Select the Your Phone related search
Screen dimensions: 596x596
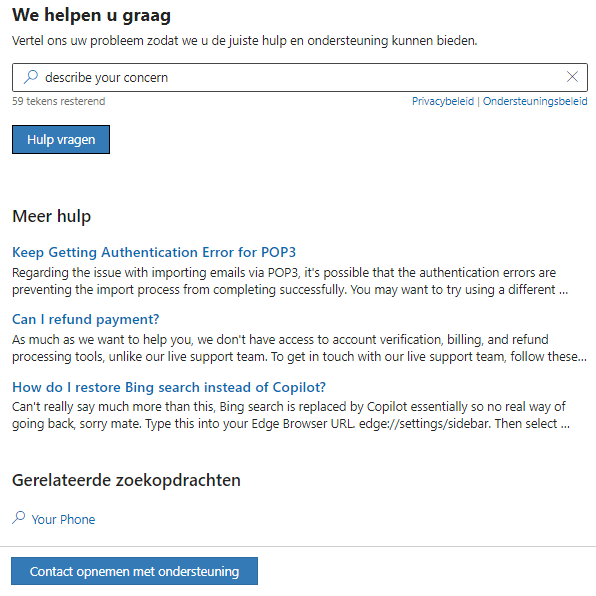tap(63, 520)
